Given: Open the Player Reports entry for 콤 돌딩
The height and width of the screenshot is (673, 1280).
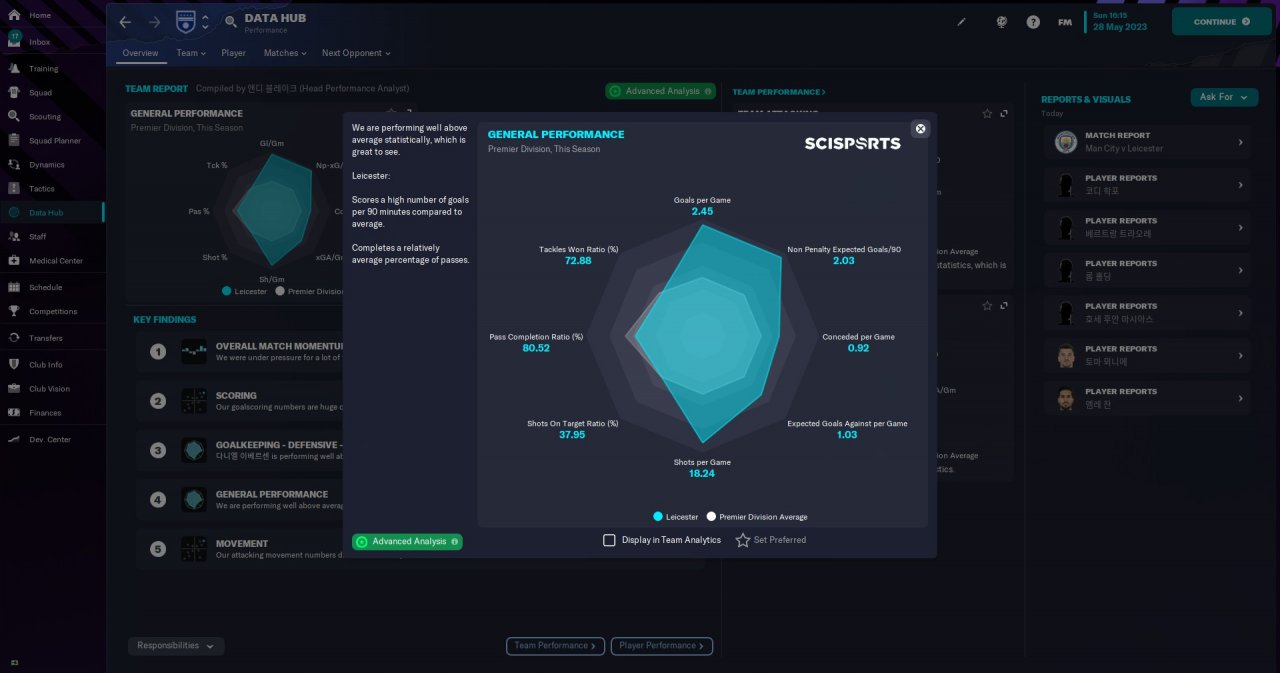Looking at the screenshot, I should coord(1146,270).
